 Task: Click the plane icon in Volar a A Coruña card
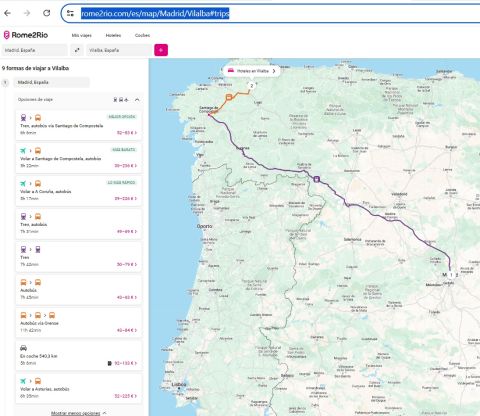23,184
